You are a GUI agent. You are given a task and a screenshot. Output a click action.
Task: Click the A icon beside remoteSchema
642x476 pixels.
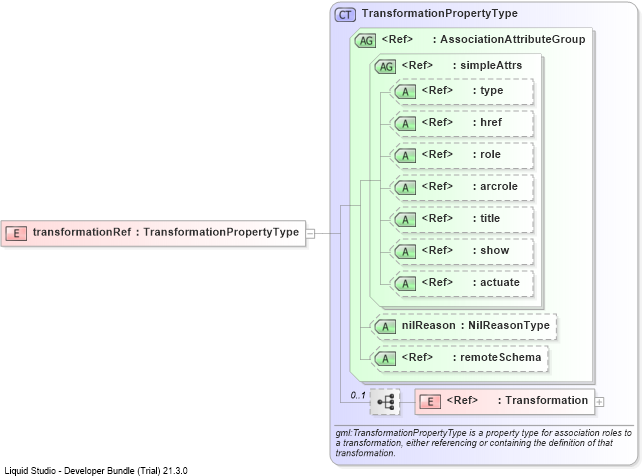(385, 359)
